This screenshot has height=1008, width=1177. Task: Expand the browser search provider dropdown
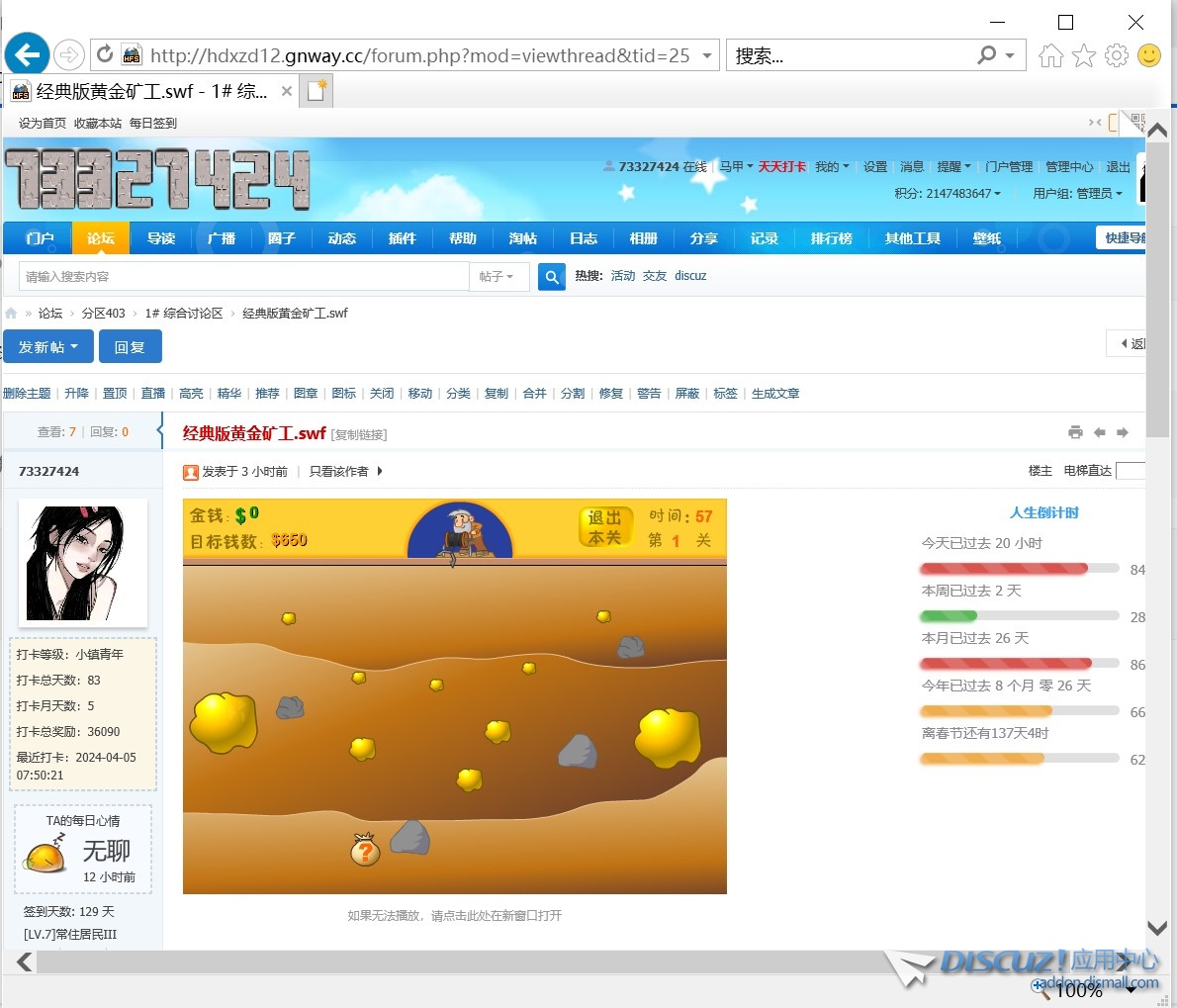pyautogui.click(x=1011, y=55)
